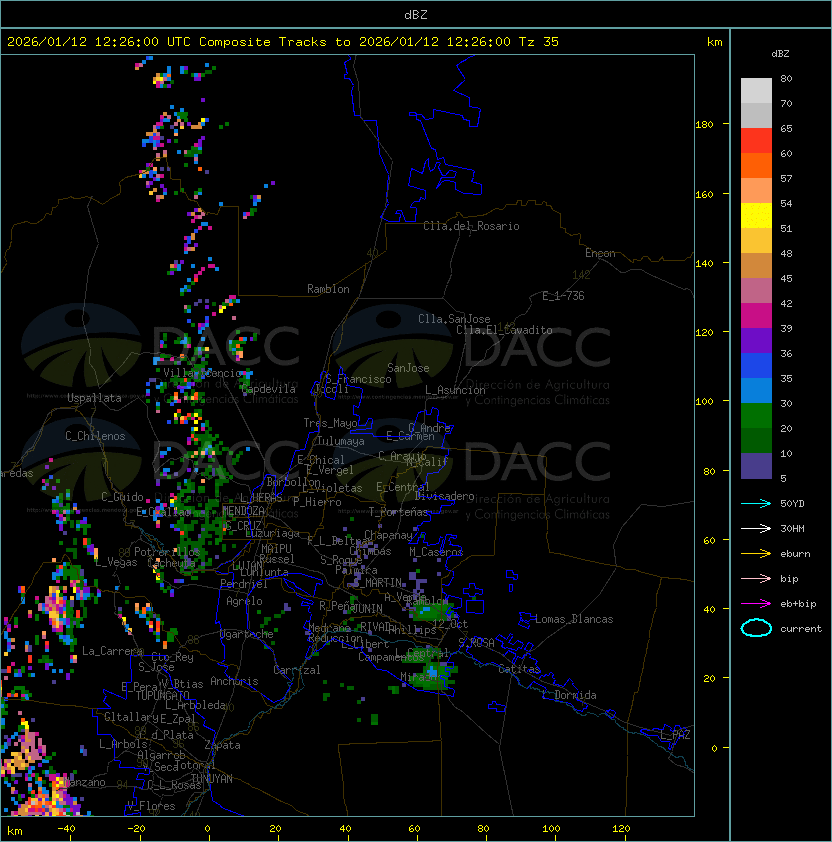Select the red legend swatch between 65 and 60
The image size is (832, 842).
coord(756,140)
